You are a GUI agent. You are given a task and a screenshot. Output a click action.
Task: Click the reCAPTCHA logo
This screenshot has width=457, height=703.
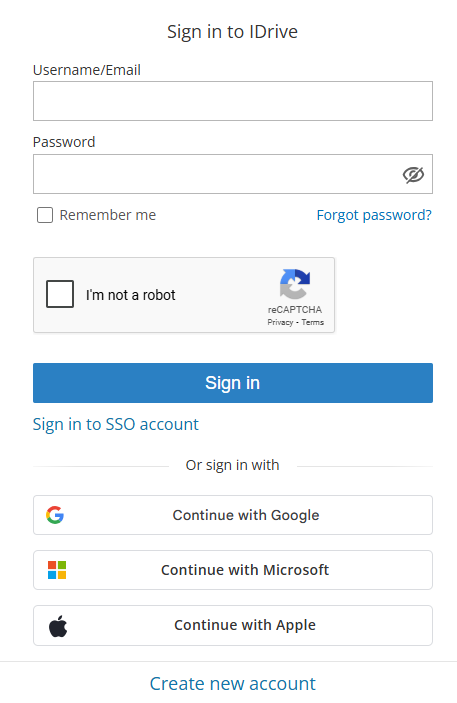click(x=295, y=284)
